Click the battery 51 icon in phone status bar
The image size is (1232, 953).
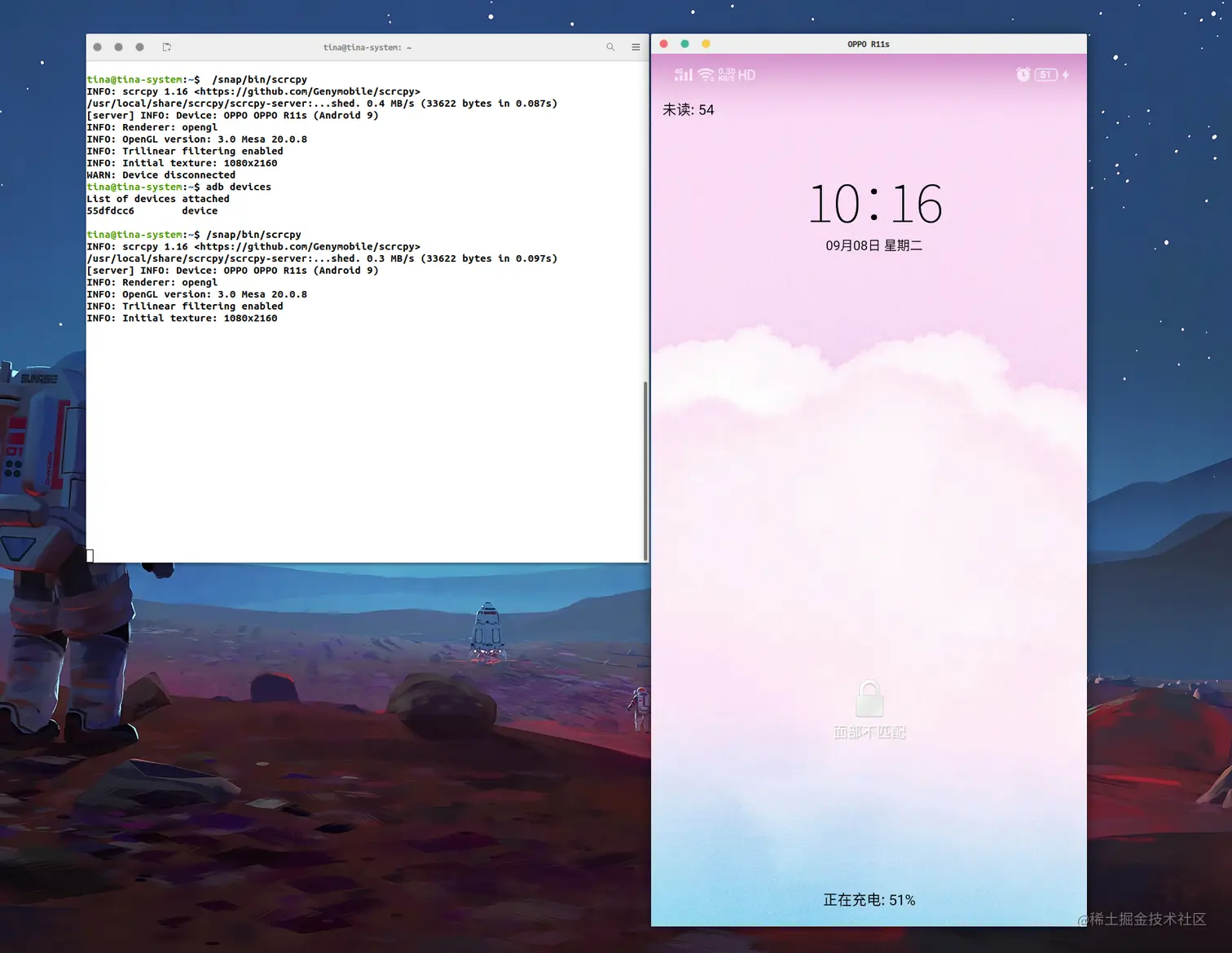coord(1046,75)
